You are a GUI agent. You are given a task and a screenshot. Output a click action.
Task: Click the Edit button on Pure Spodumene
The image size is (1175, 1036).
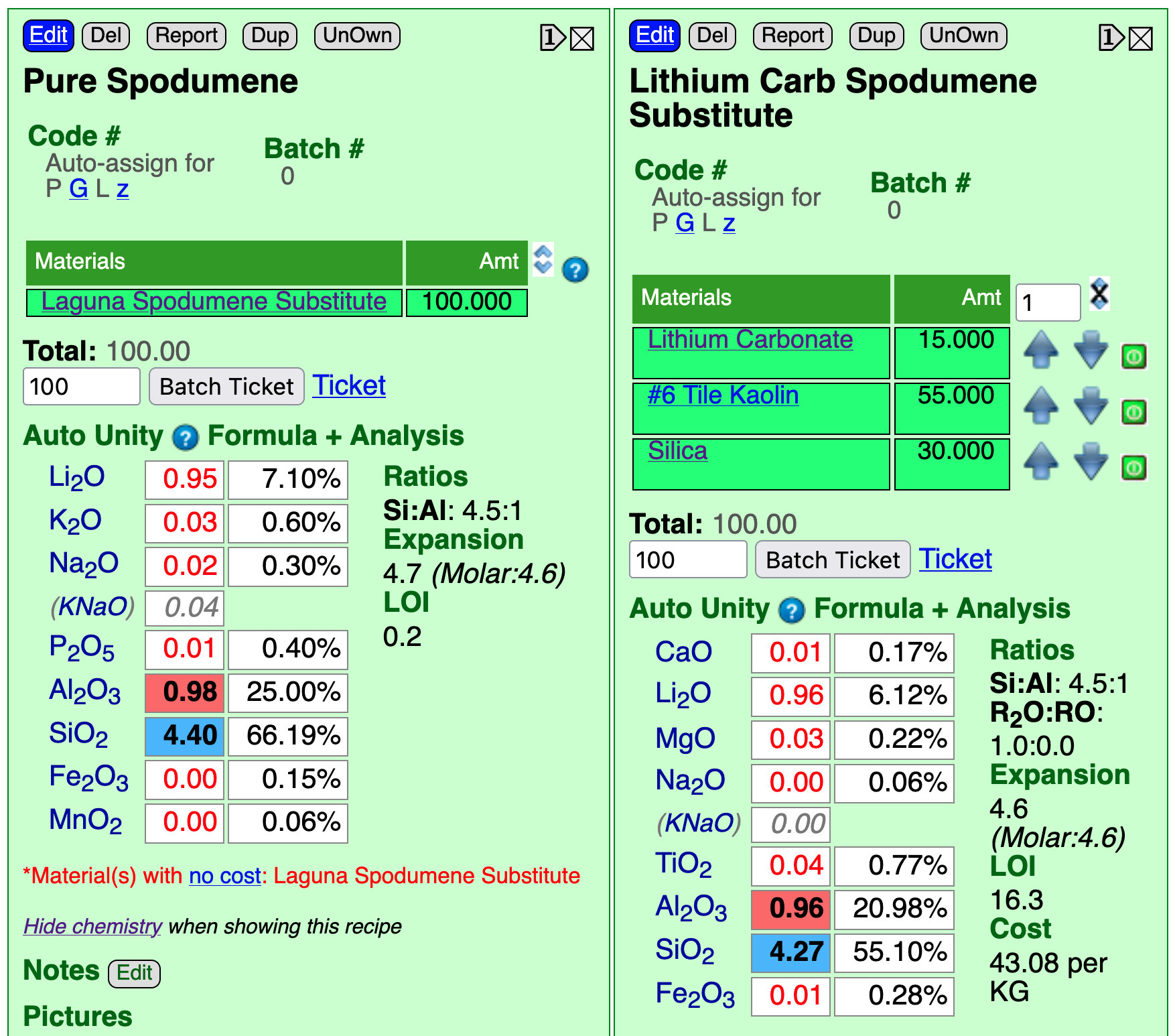[x=48, y=36]
